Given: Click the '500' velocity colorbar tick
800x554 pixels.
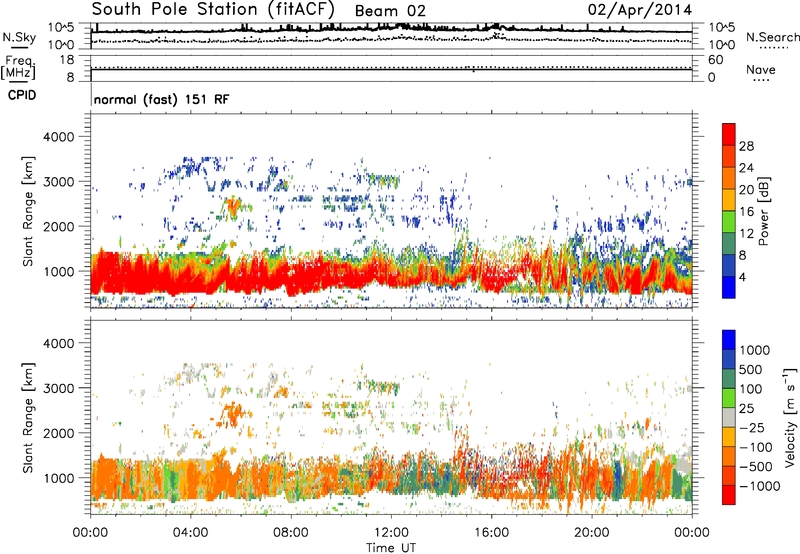Looking at the screenshot, I should tap(751, 370).
